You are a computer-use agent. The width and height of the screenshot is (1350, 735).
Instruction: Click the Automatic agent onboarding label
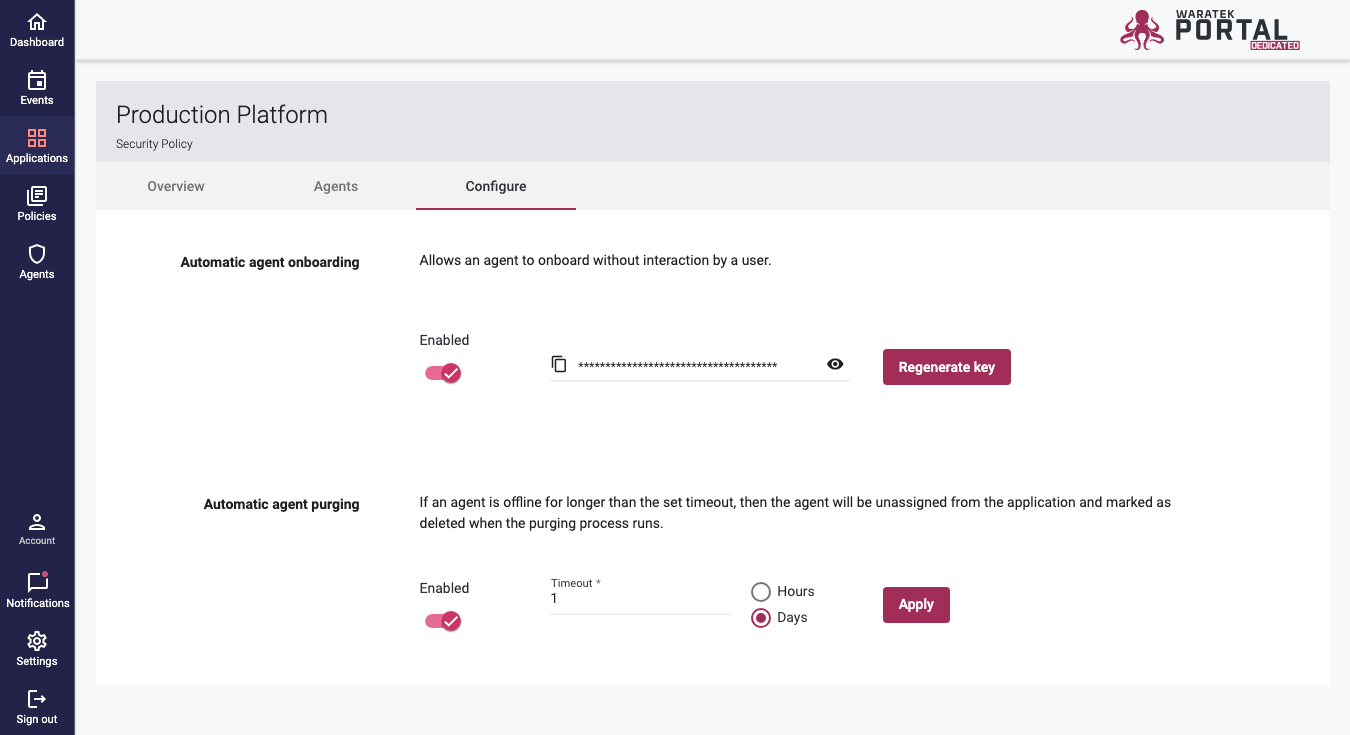coord(270,262)
